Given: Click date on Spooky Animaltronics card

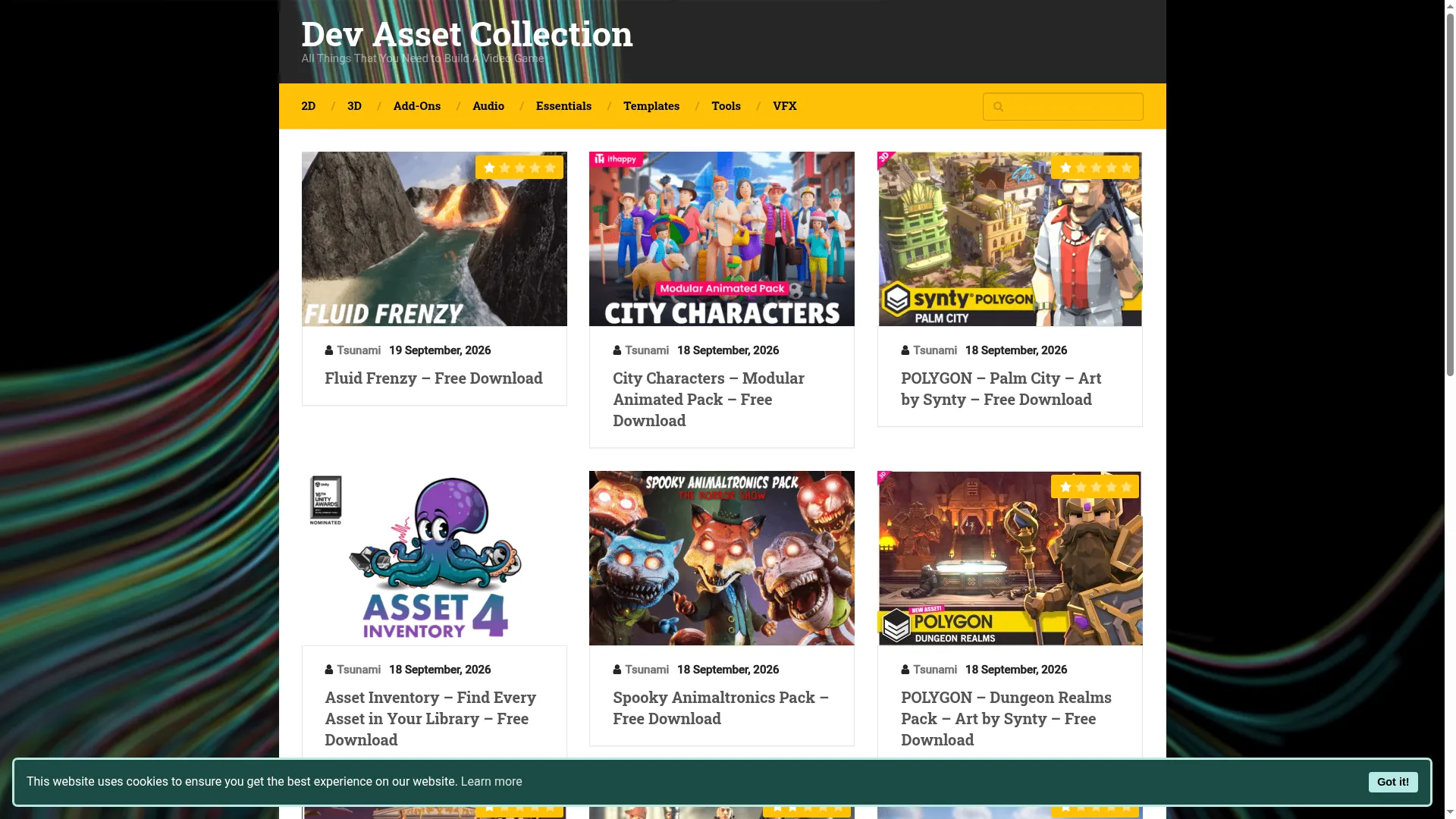Looking at the screenshot, I should (728, 670).
